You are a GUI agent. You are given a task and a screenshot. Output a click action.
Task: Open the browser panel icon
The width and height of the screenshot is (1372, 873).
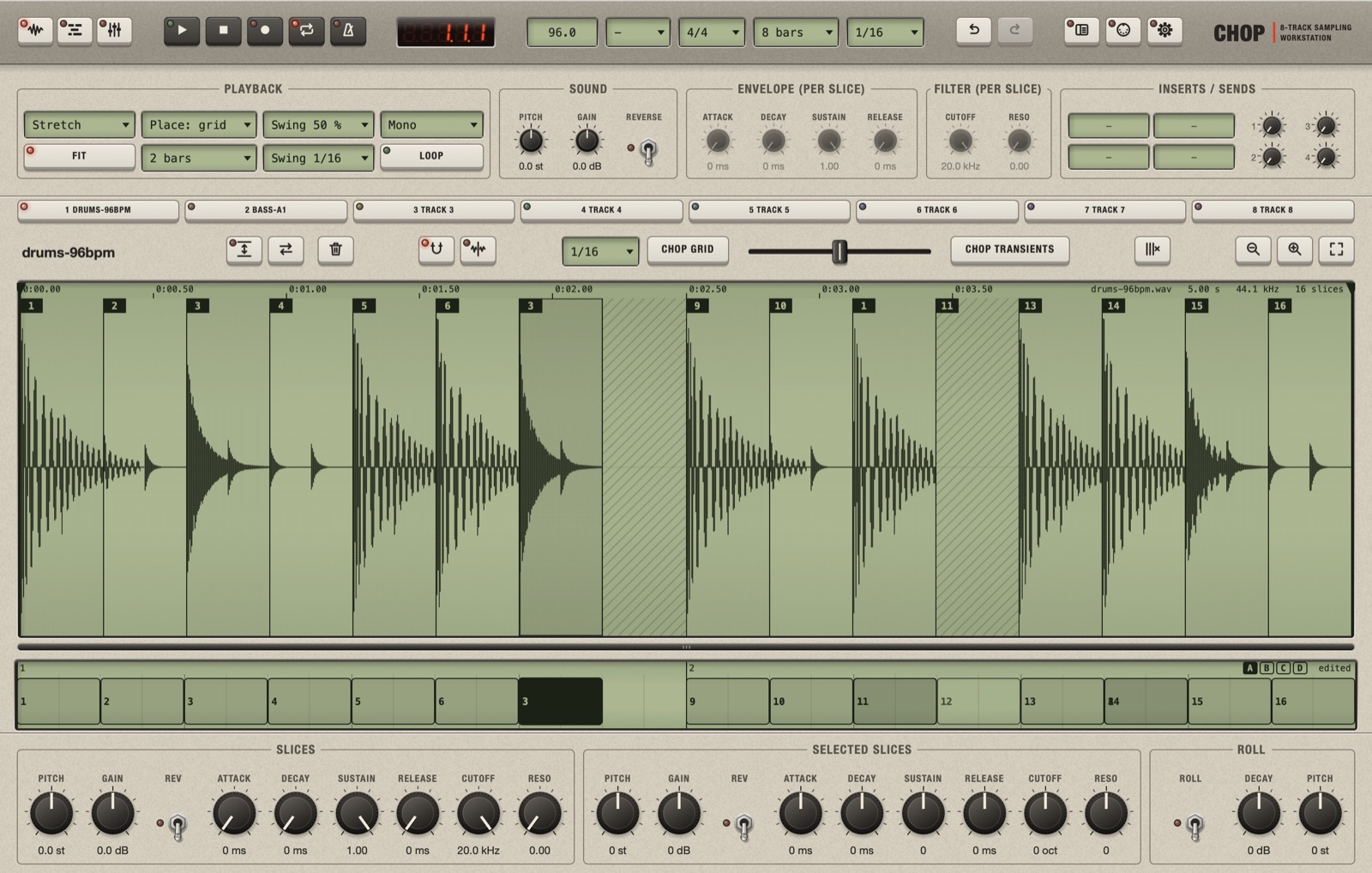click(x=1081, y=31)
